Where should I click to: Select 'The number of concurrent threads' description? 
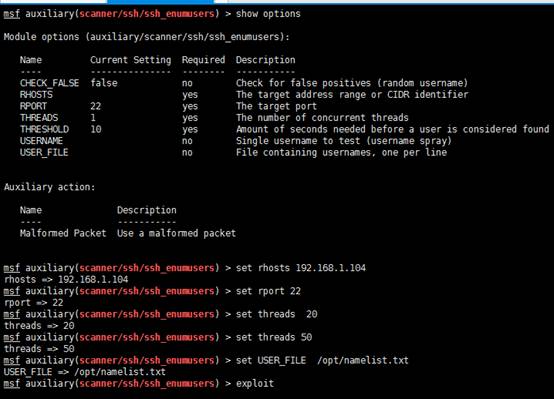point(322,118)
